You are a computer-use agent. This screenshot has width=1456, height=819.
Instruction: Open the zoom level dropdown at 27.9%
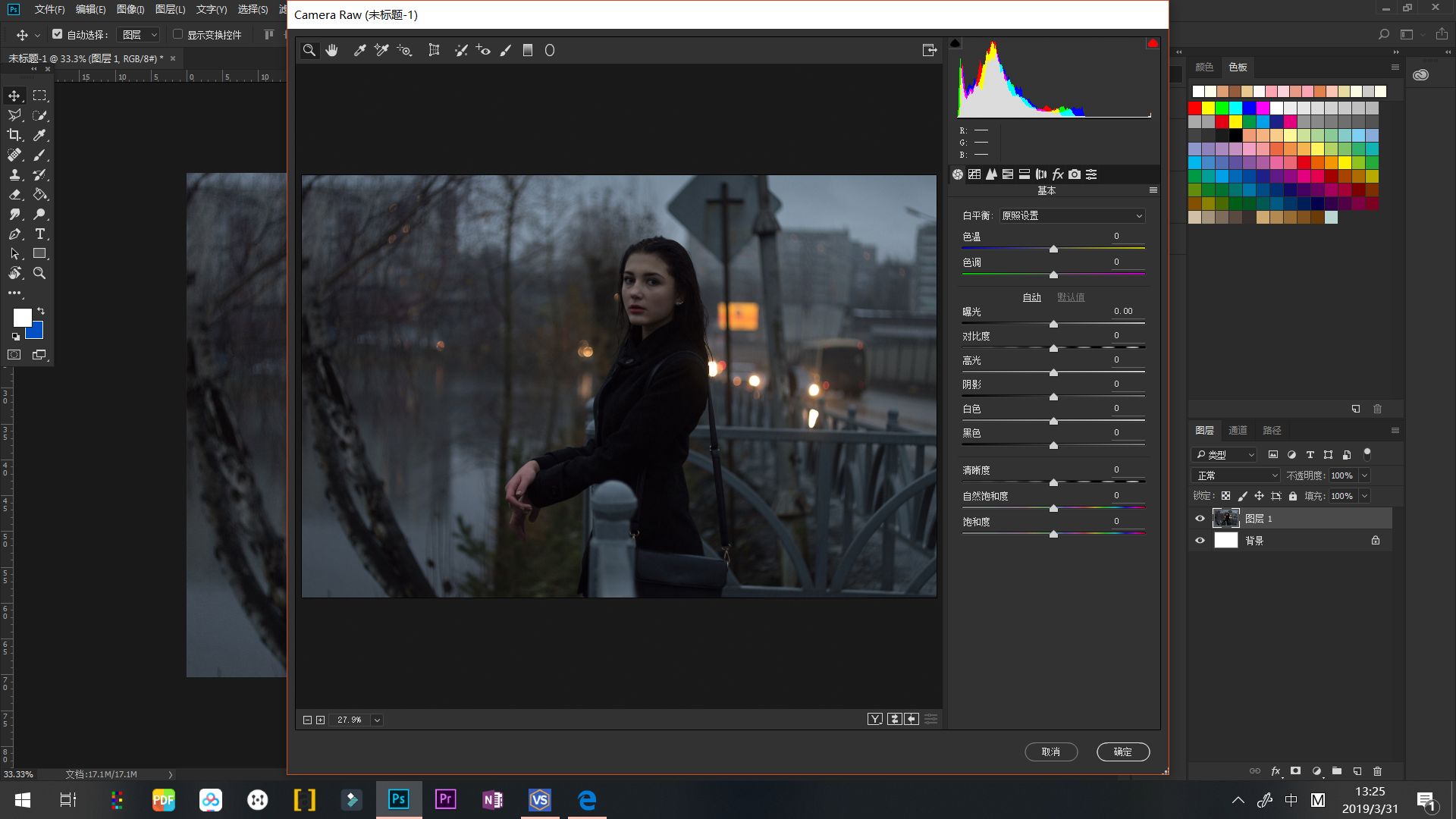(377, 720)
